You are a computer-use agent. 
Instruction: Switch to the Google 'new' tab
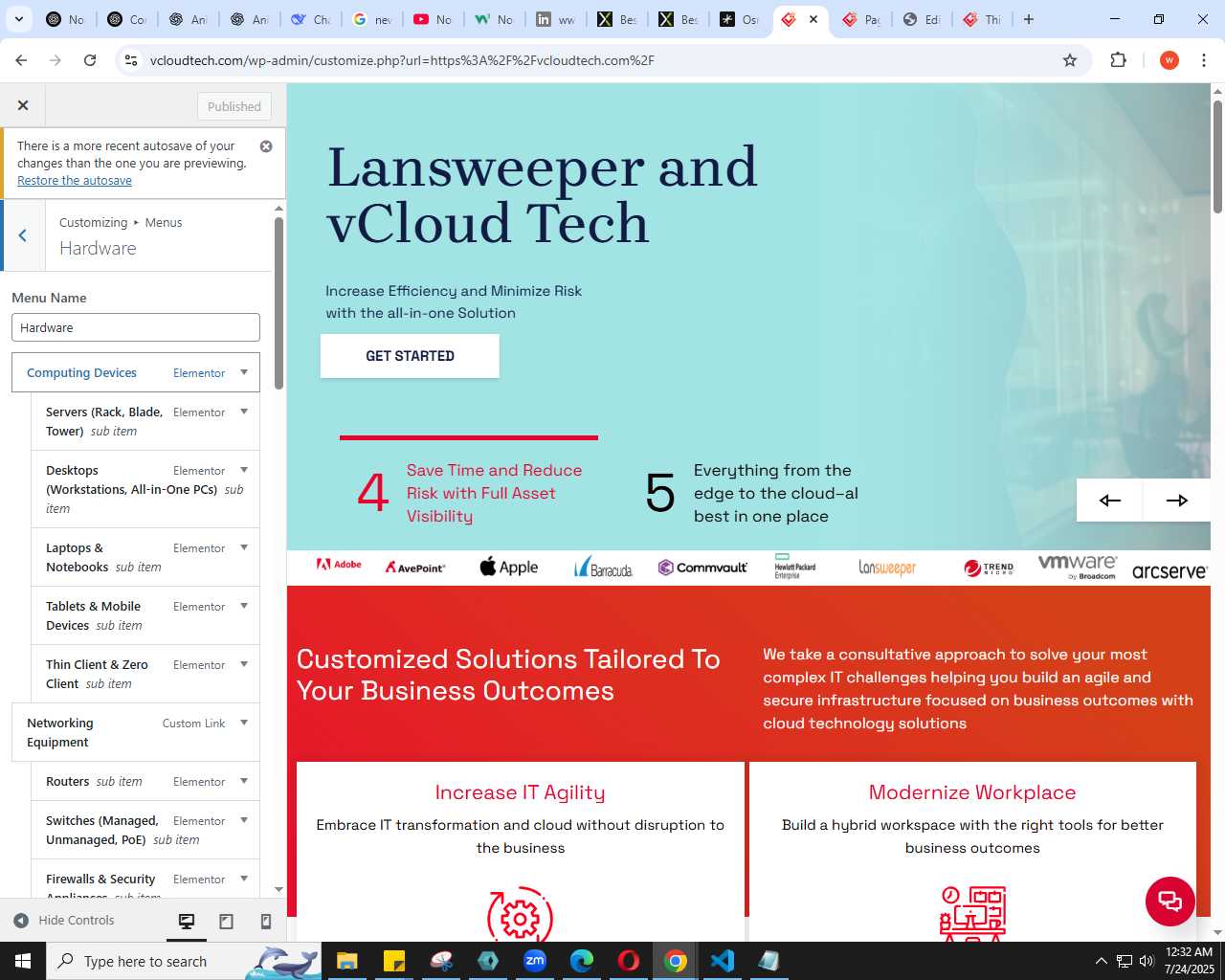point(371,19)
